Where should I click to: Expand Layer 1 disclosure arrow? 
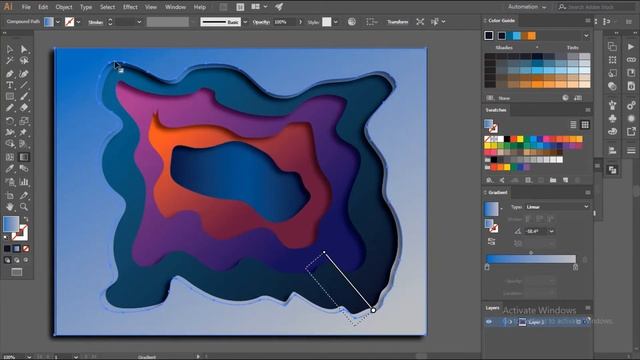[x=510, y=322]
